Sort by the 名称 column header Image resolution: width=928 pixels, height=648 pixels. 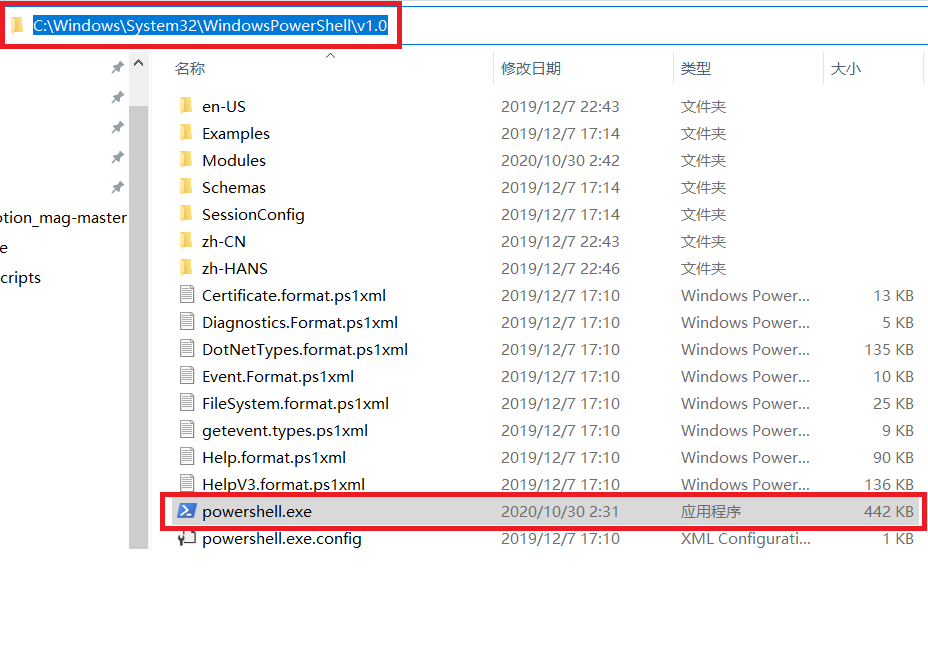coord(190,69)
